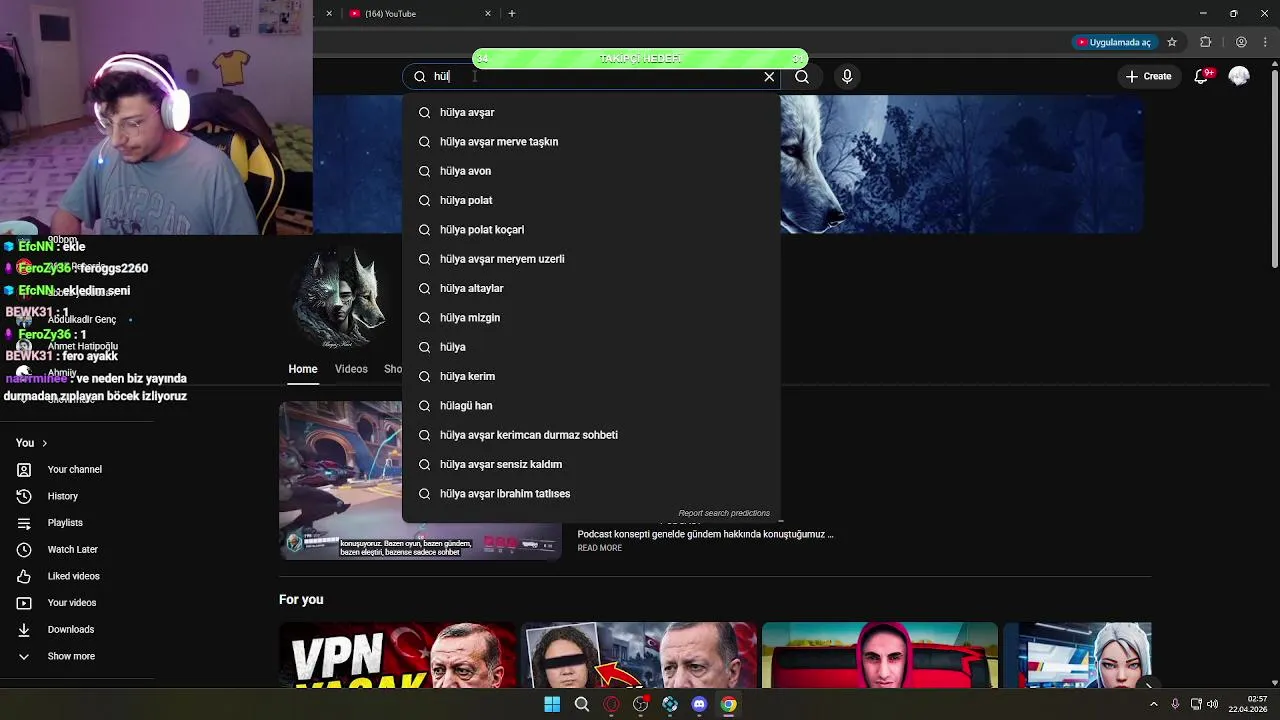Open Opera GX from the taskbar
The image size is (1280, 720).
[611, 704]
